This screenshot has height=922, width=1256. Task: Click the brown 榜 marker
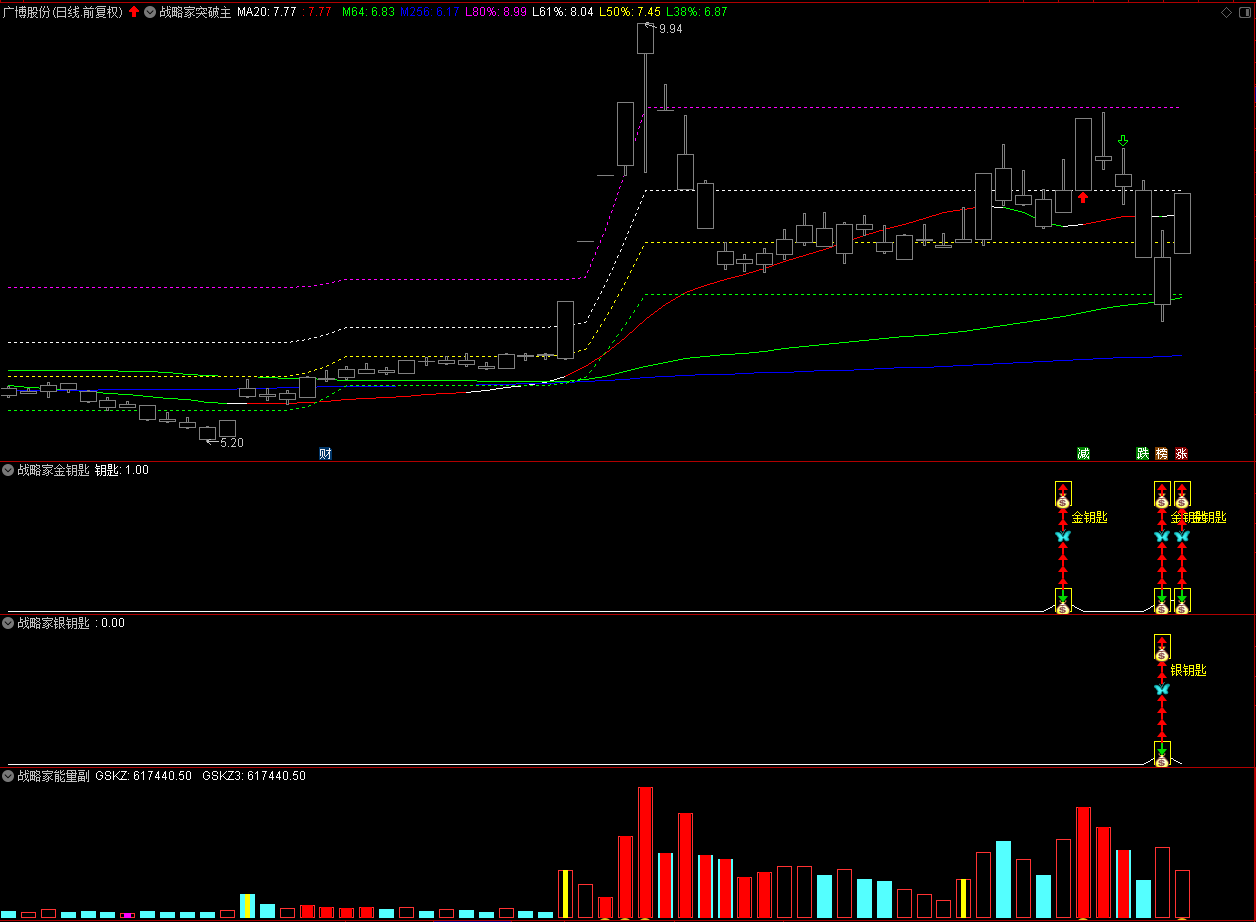tap(1161, 453)
